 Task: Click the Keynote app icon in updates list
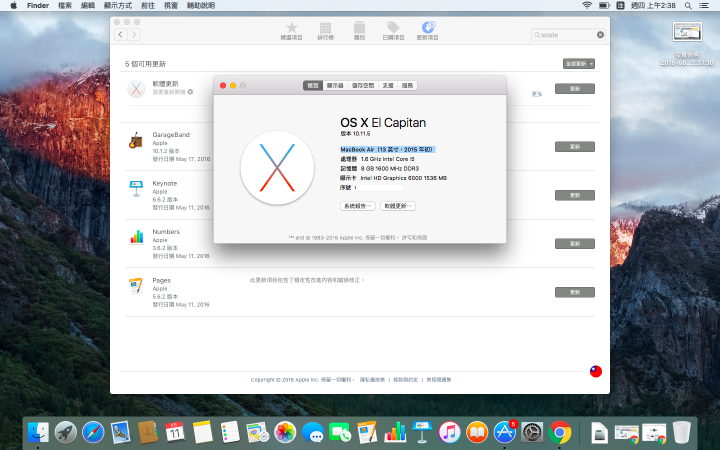[x=136, y=189]
